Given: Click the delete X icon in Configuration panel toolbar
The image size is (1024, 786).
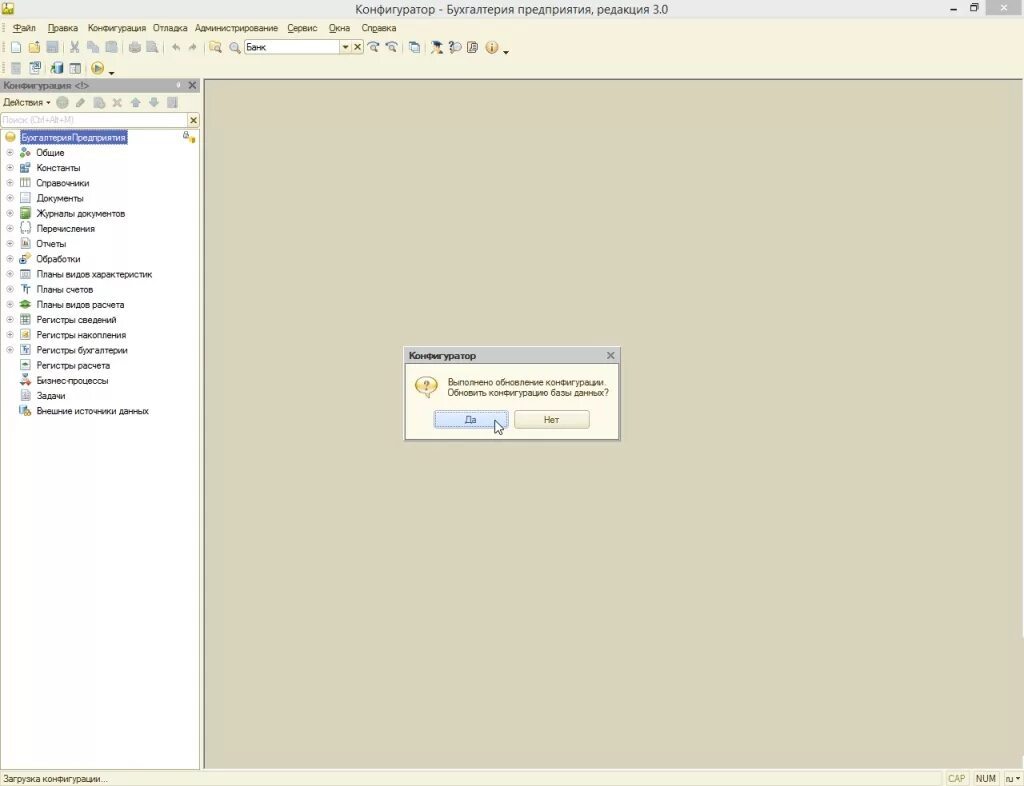Looking at the screenshot, I should 118,102.
